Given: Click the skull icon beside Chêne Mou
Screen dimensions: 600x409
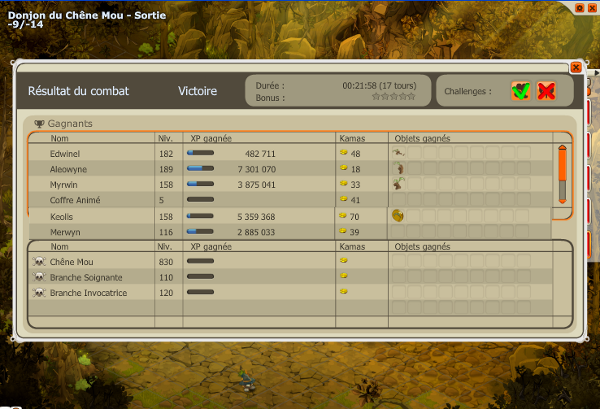Looking at the screenshot, I should click(x=39, y=262).
